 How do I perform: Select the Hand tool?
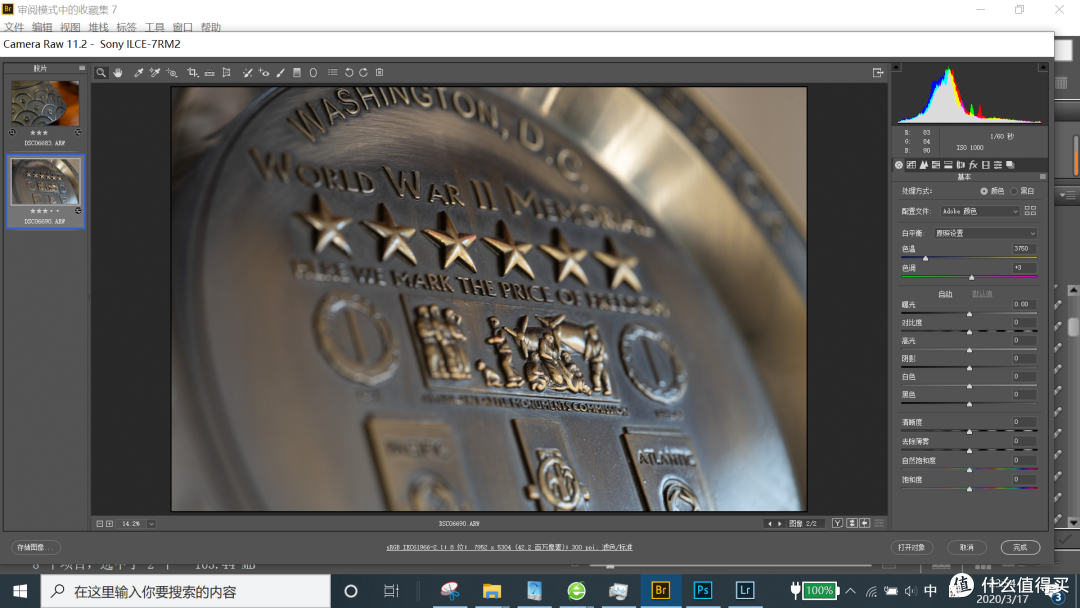[118, 73]
